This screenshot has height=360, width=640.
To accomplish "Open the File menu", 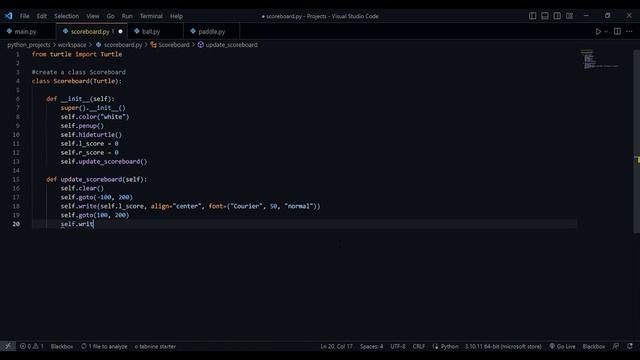I will click(24, 16).
